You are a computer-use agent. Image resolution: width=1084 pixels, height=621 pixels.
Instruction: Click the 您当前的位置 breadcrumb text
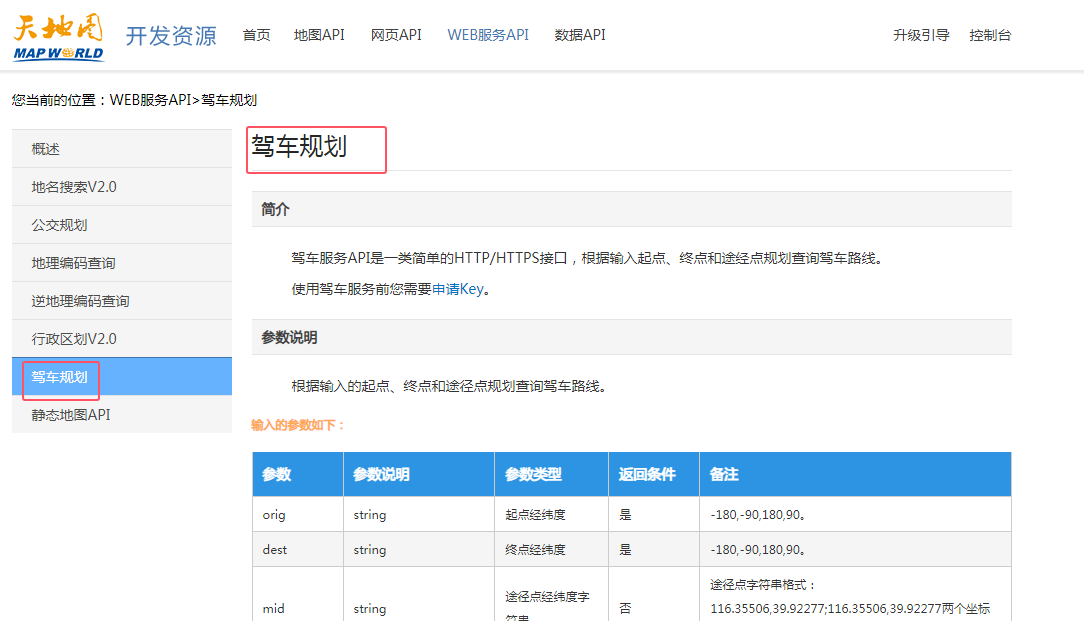pos(53,100)
